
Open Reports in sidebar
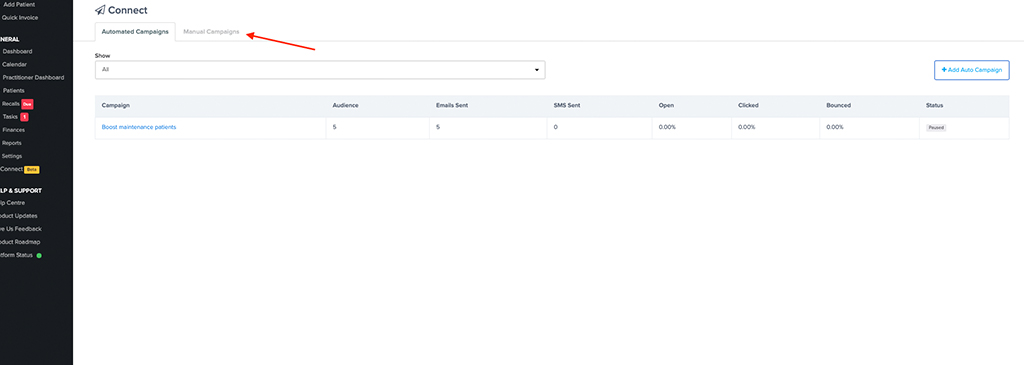pos(11,143)
